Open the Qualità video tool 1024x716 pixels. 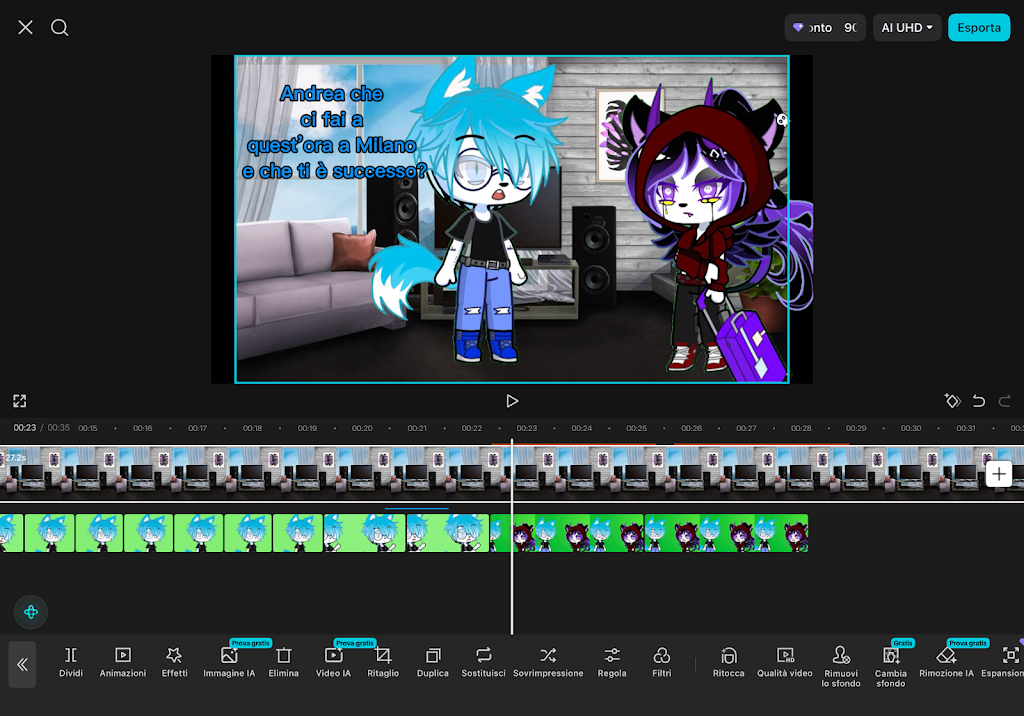(784, 662)
